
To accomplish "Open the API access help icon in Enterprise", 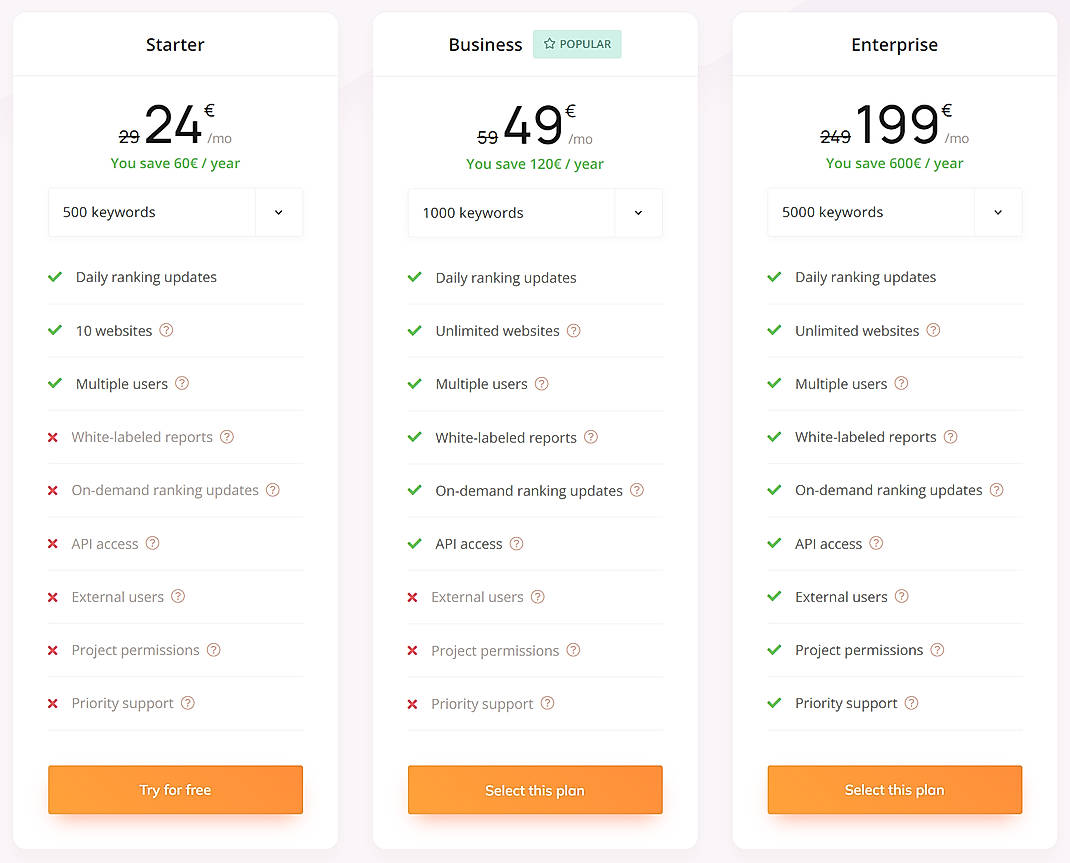I will [x=875, y=543].
